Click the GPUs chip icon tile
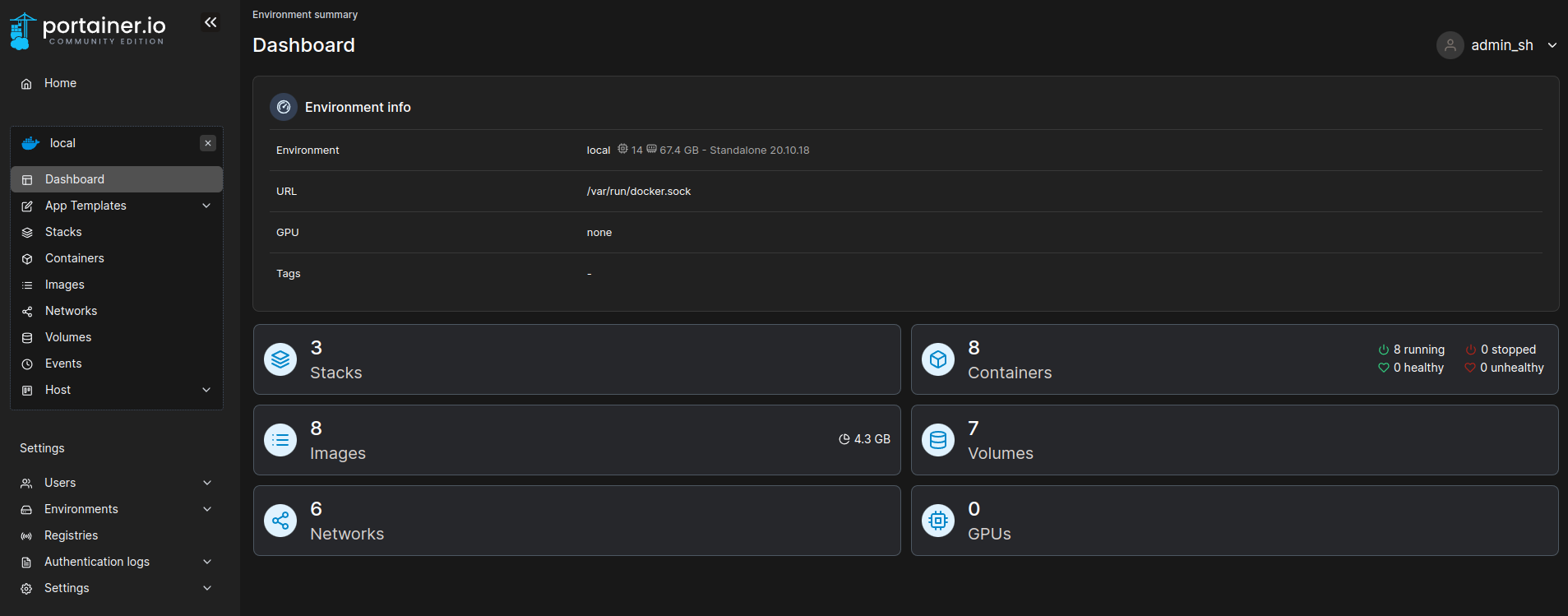This screenshot has height=616, width=1568. 938,521
